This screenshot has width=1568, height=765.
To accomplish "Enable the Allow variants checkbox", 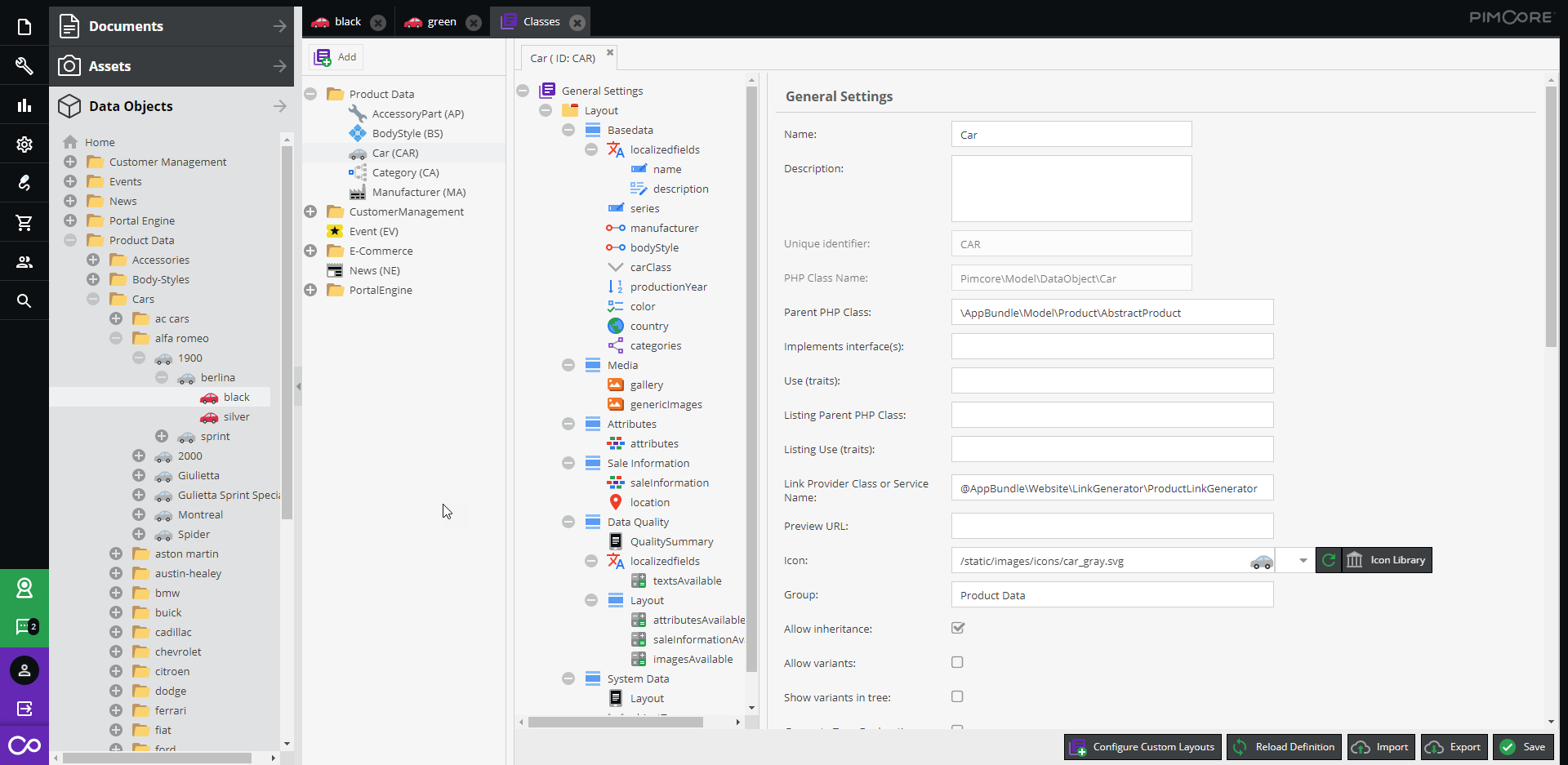I will [x=958, y=662].
